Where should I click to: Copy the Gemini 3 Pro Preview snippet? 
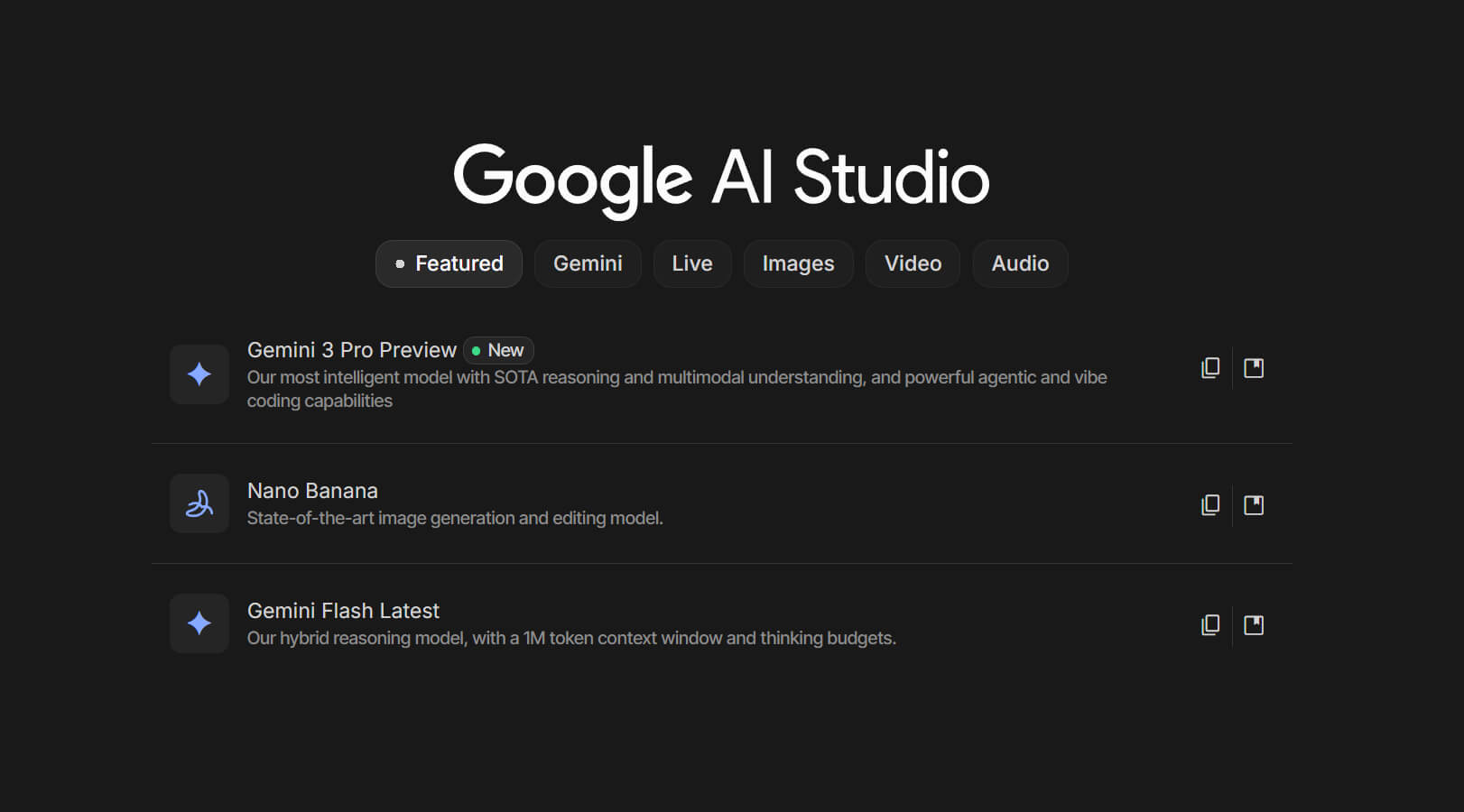(x=1210, y=367)
